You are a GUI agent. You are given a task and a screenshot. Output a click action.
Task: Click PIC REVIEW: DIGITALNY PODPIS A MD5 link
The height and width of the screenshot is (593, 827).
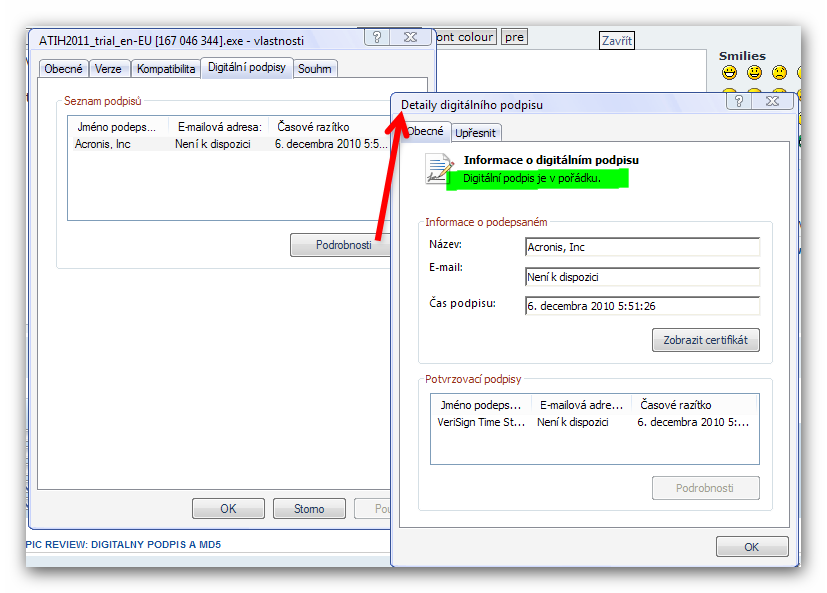[123, 544]
